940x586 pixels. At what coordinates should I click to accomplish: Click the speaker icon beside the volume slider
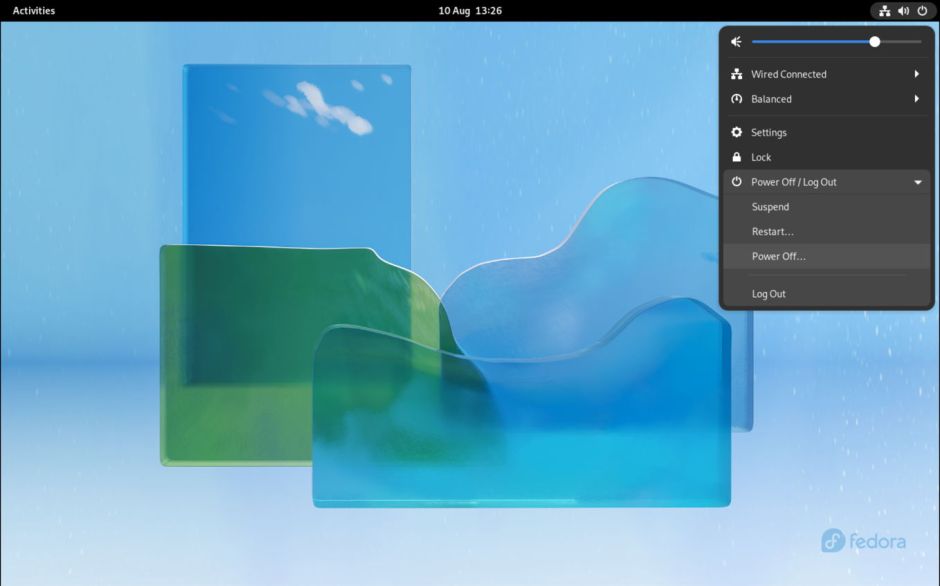(736, 42)
